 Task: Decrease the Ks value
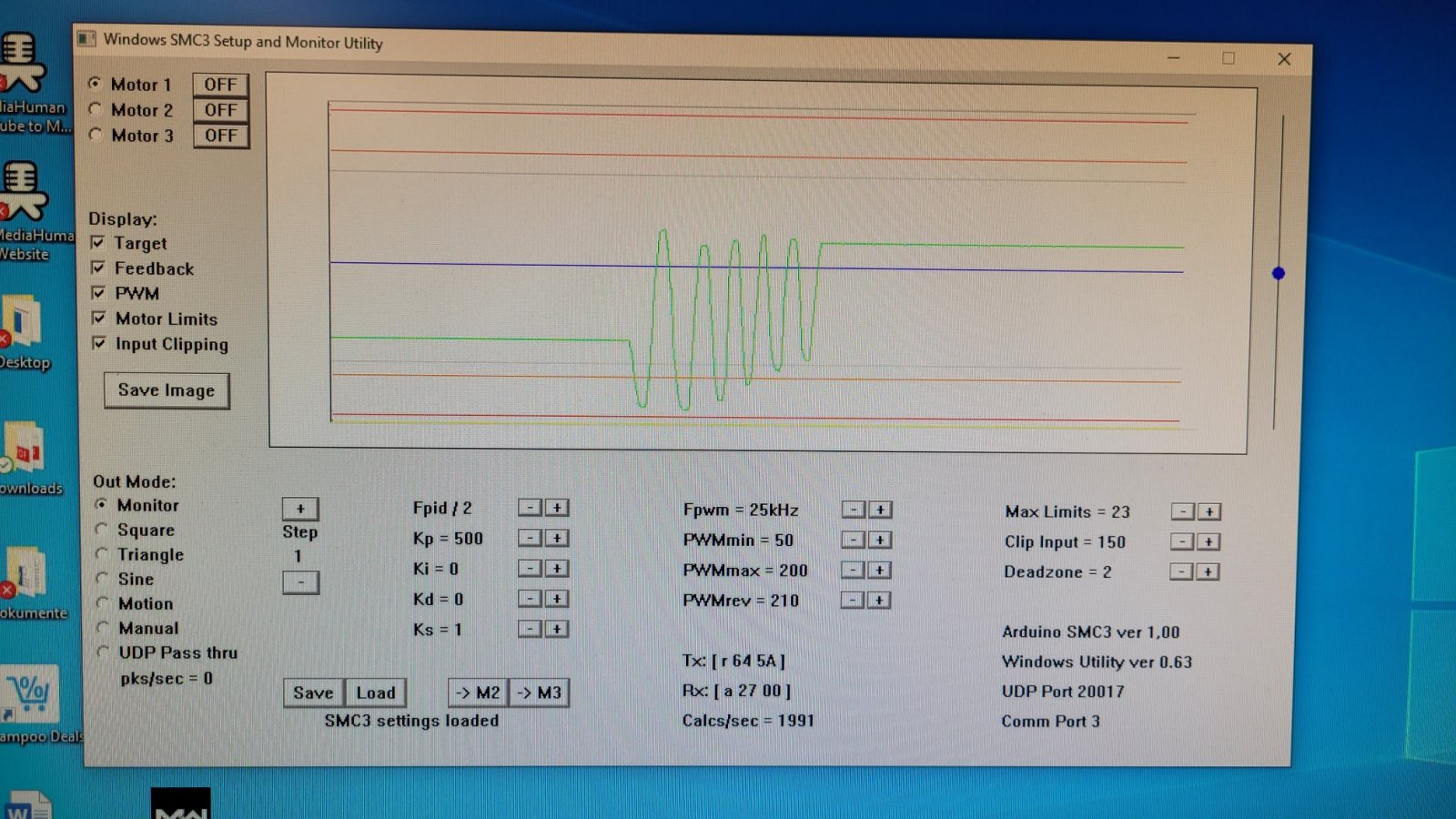tap(530, 629)
